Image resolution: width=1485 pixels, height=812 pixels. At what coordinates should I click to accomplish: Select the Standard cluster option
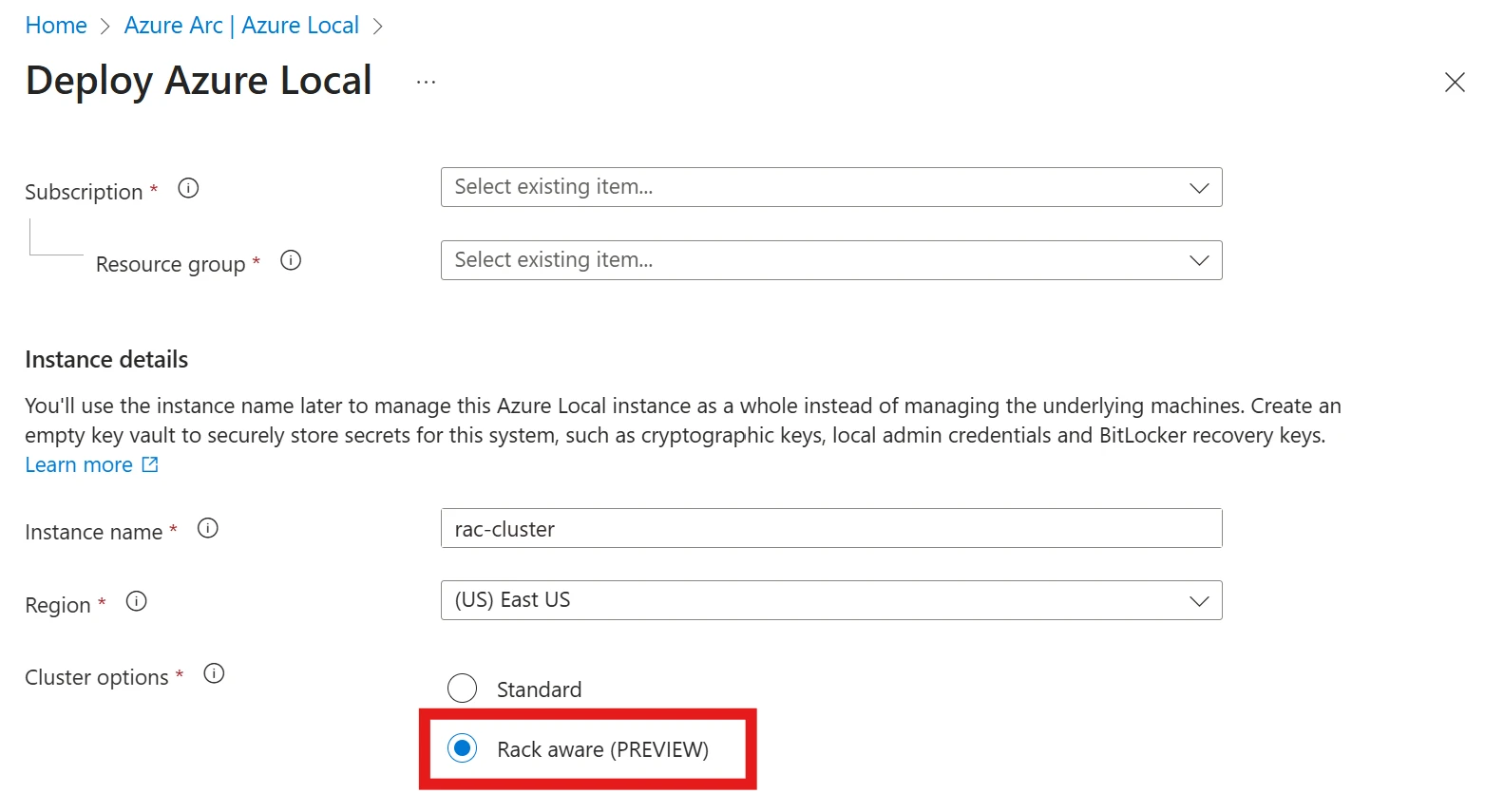click(463, 688)
